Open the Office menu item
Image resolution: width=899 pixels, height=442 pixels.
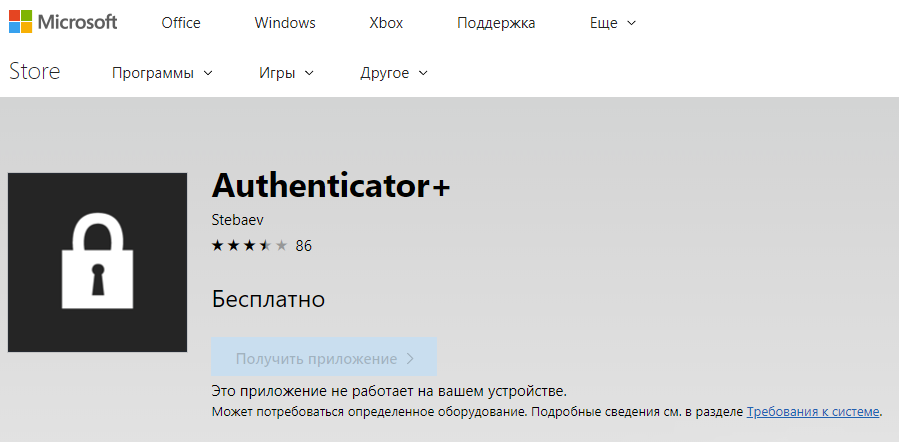[x=181, y=23]
